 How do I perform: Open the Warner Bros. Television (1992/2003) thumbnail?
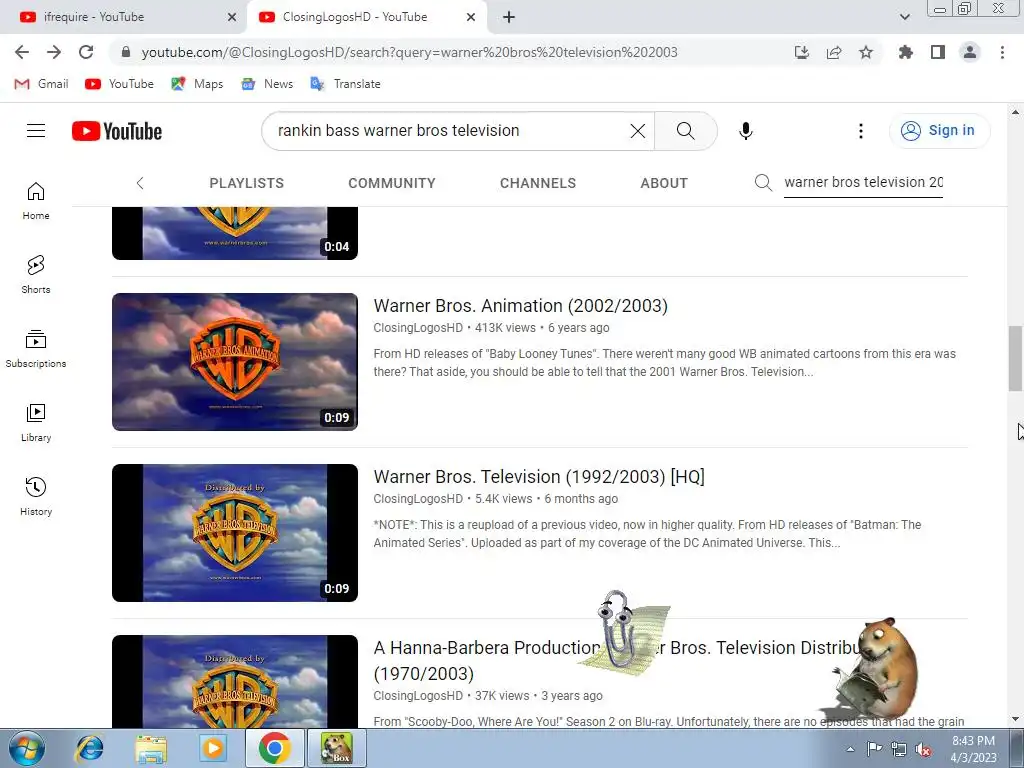click(x=234, y=533)
